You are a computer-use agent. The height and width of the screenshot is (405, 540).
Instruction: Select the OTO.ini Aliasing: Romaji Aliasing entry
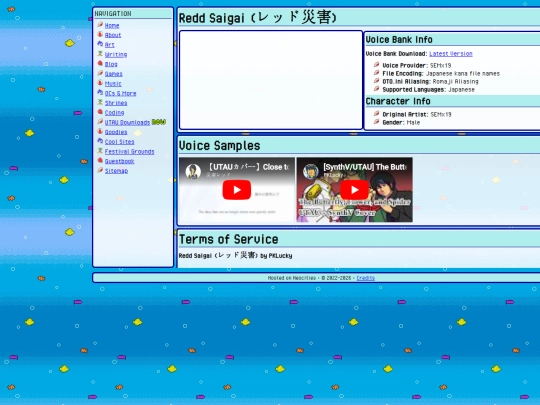click(x=430, y=82)
